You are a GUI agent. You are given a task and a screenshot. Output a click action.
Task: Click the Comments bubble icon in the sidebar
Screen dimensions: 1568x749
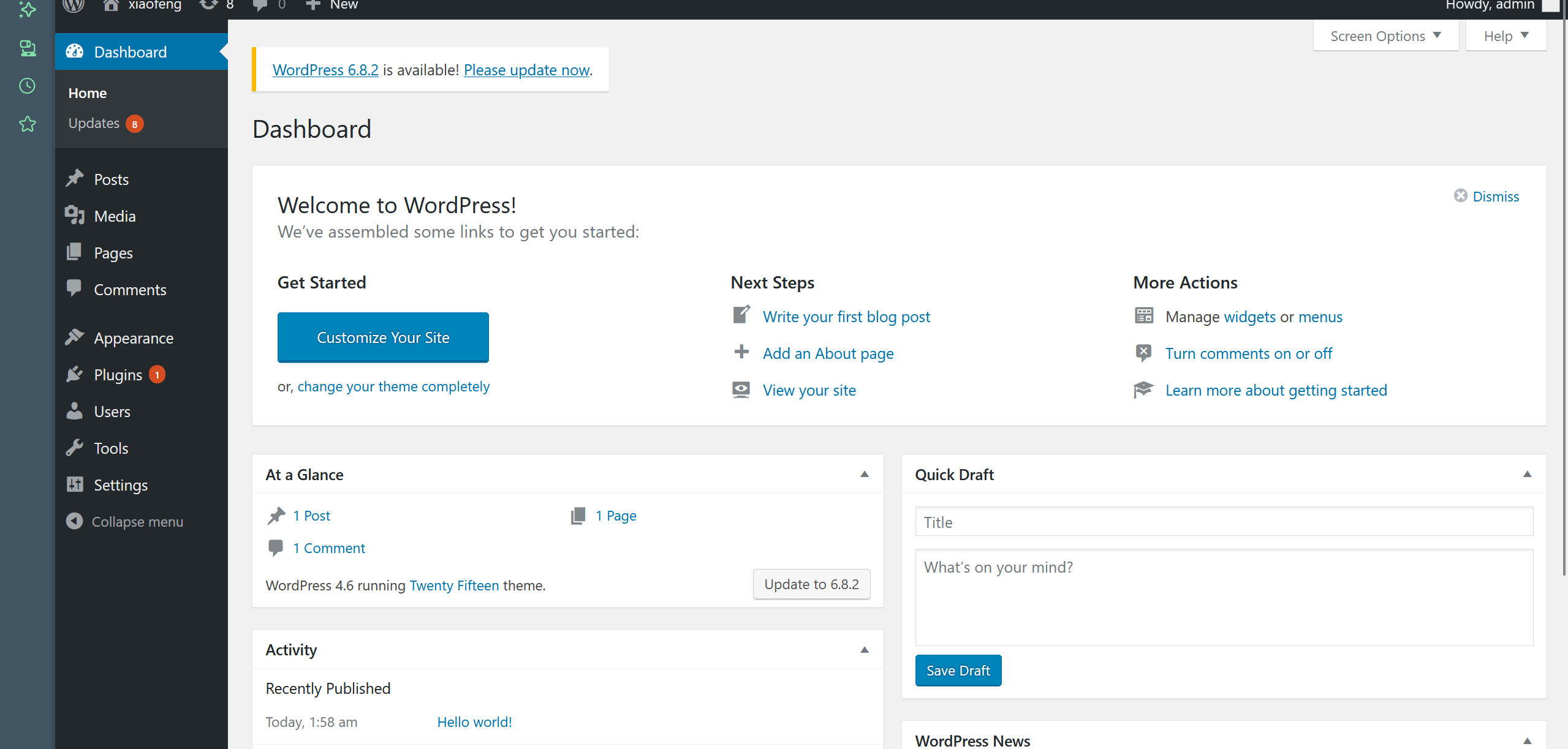coord(74,288)
